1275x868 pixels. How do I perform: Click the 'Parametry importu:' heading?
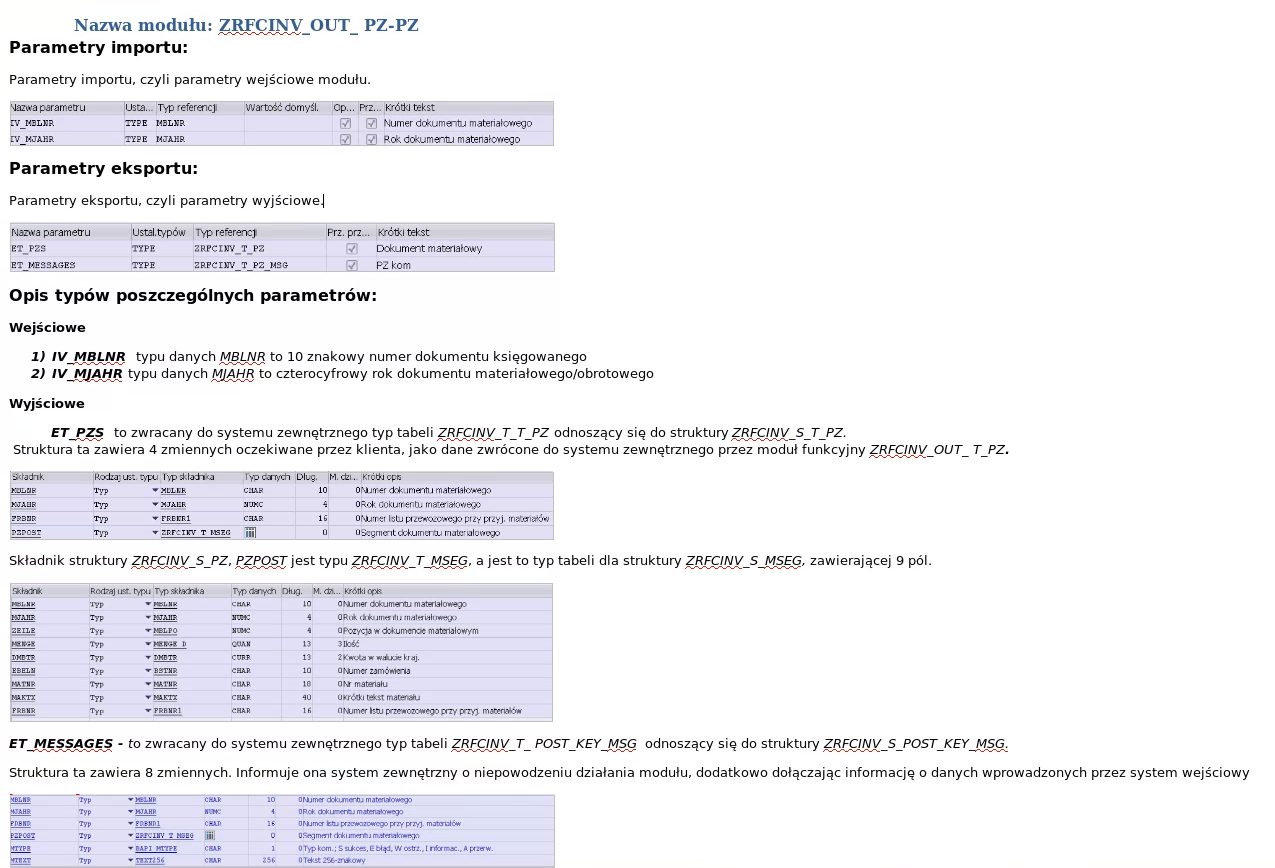pyautogui.click(x=98, y=48)
